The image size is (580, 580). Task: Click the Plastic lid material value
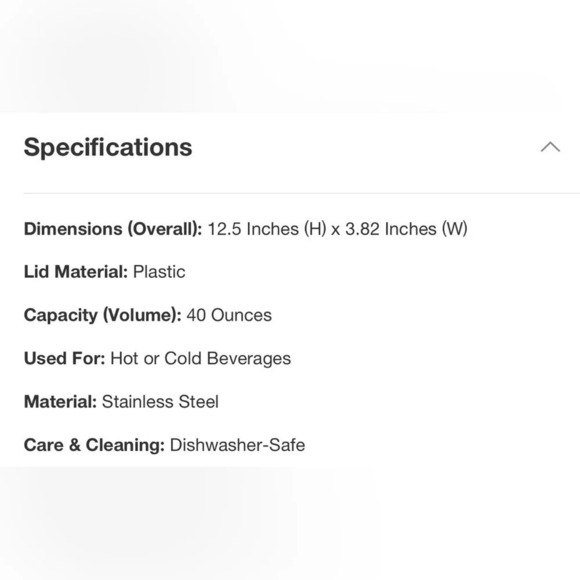click(159, 272)
